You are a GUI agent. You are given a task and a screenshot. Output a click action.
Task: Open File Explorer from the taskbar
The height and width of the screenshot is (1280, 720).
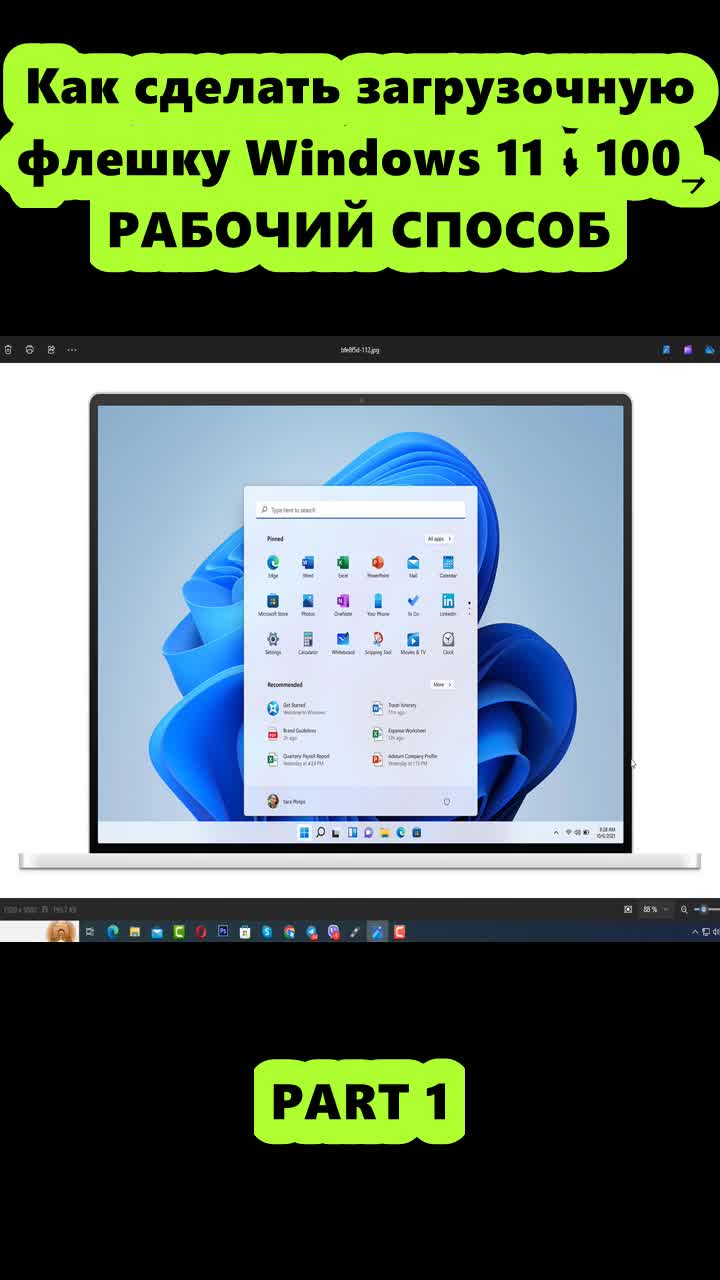point(134,931)
